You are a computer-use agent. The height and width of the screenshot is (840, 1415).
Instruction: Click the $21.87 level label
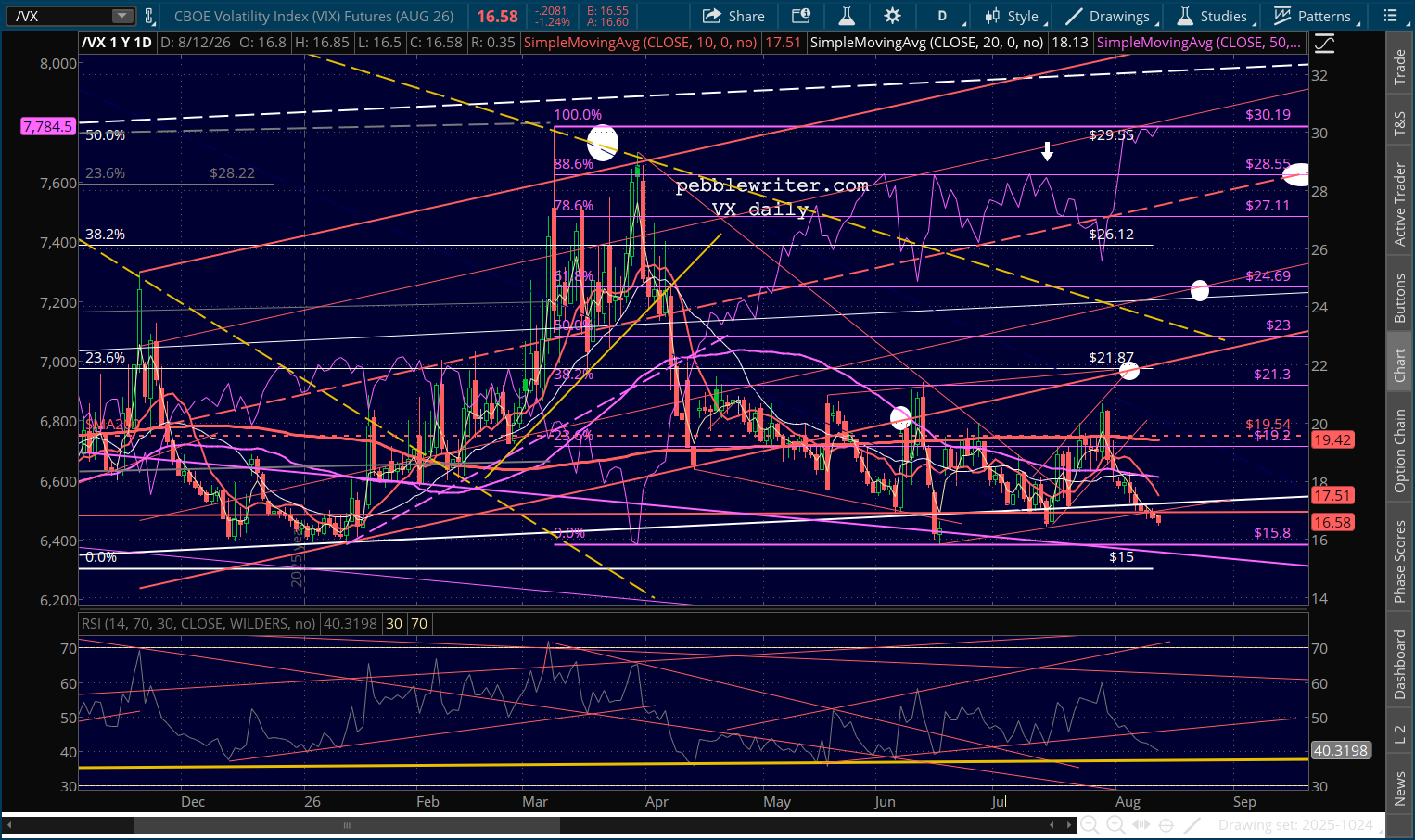1111,358
